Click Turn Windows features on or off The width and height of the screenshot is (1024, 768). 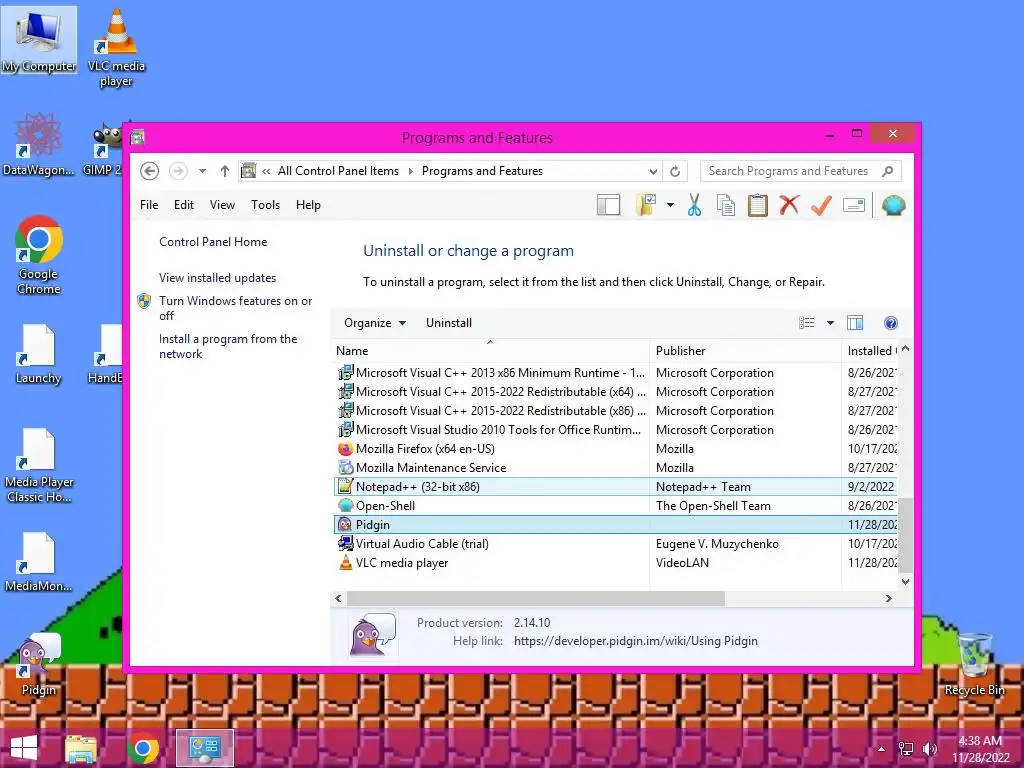point(235,308)
